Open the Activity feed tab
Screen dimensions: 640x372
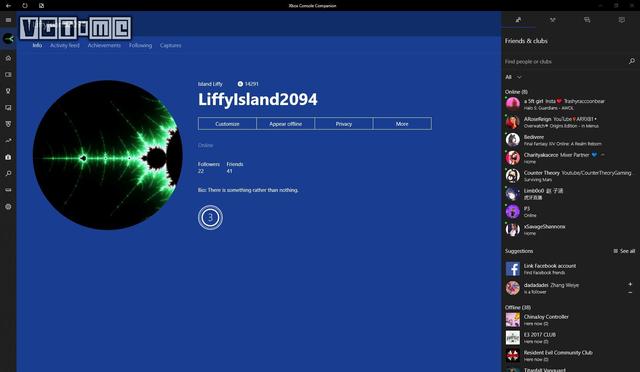pyautogui.click(x=64, y=45)
